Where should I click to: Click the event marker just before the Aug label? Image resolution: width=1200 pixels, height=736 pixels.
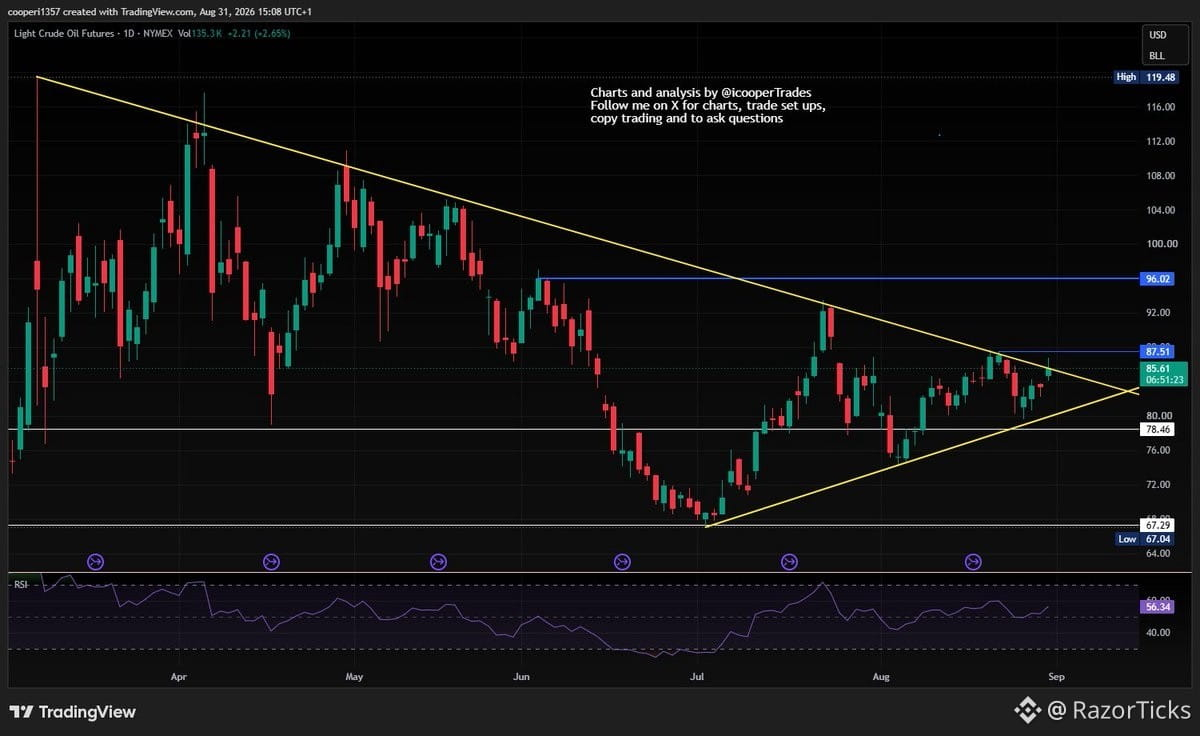[x=789, y=562]
